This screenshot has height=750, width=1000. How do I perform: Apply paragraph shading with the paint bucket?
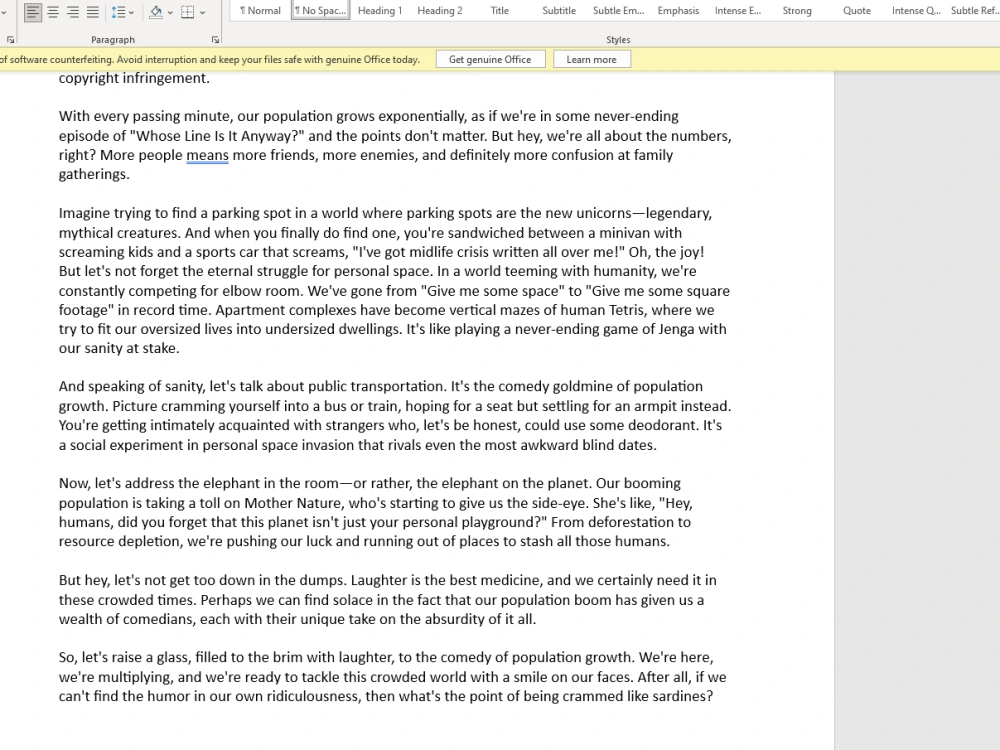(x=156, y=11)
